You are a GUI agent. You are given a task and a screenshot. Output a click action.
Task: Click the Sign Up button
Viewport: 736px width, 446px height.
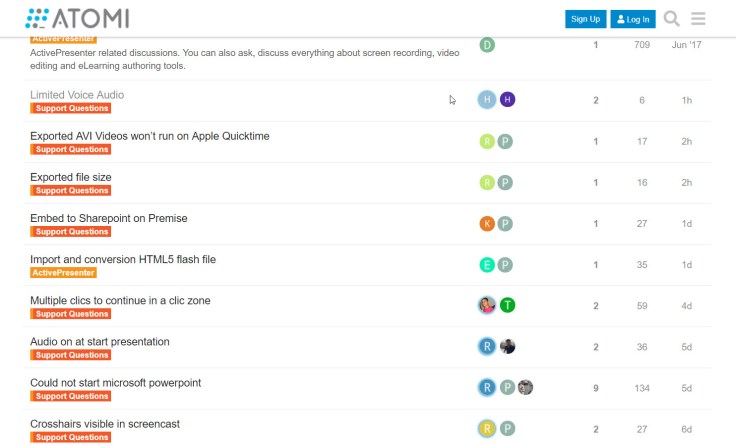tap(584, 19)
